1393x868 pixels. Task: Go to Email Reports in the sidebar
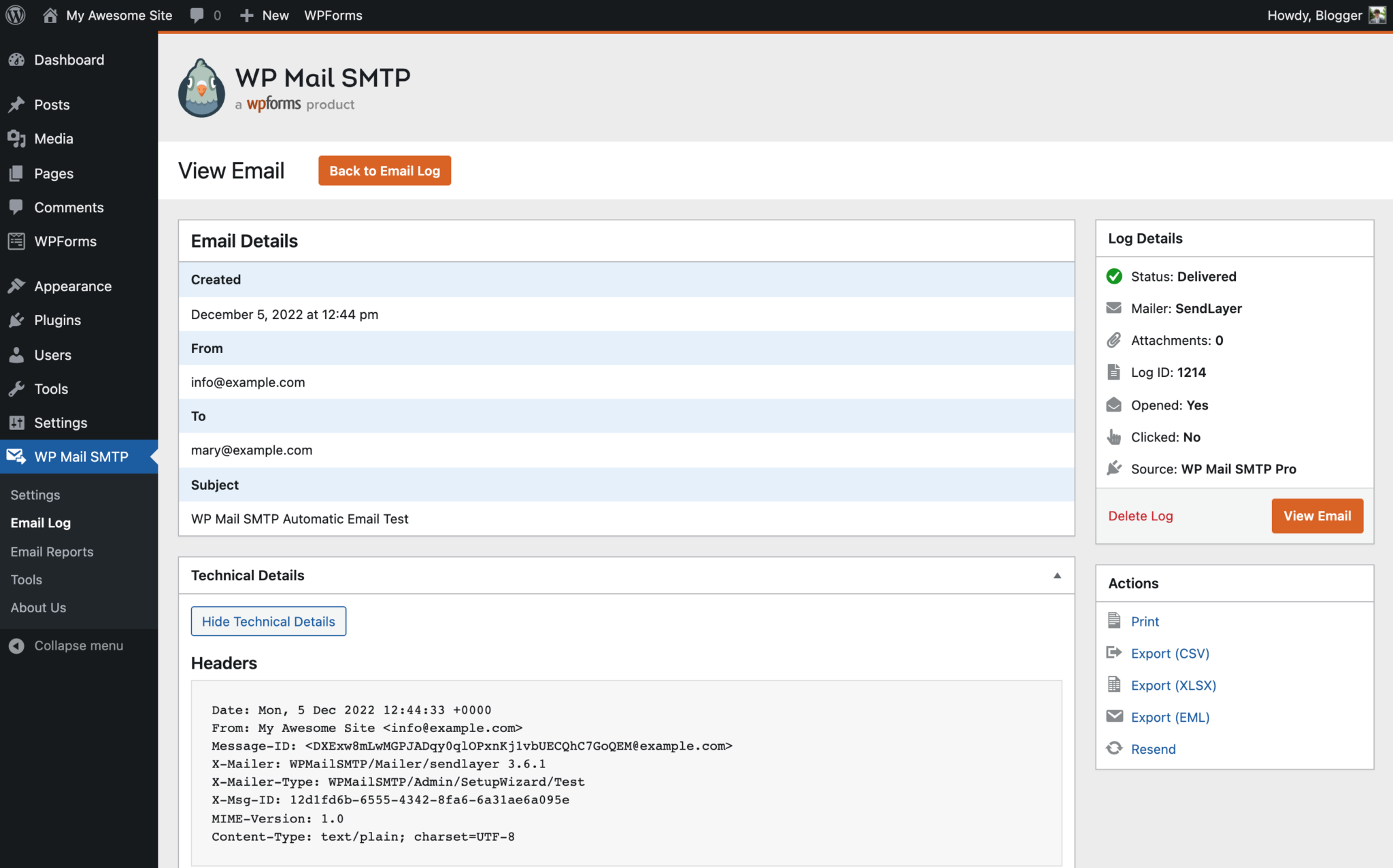coord(52,551)
